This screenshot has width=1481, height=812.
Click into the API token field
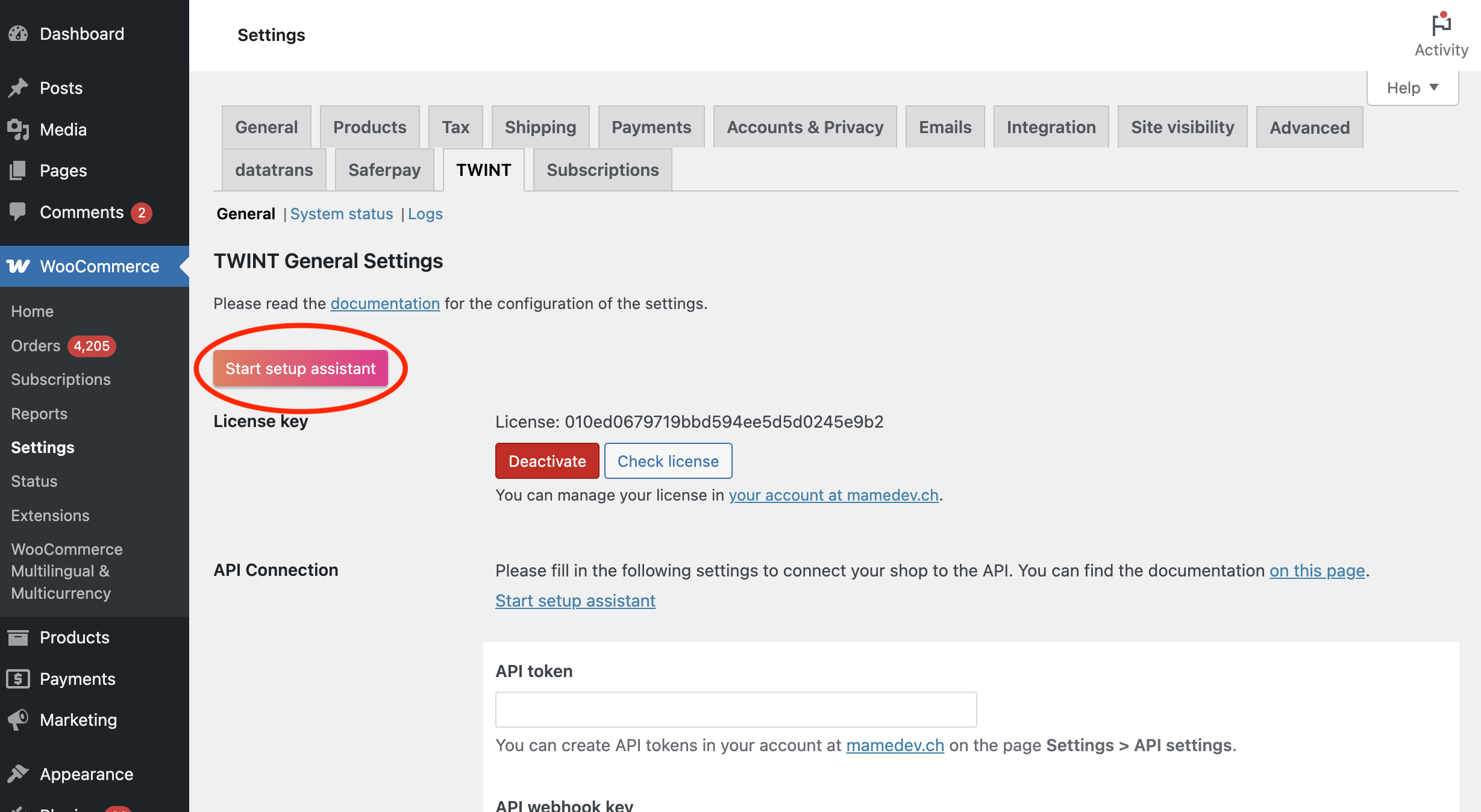pyautogui.click(x=735, y=709)
